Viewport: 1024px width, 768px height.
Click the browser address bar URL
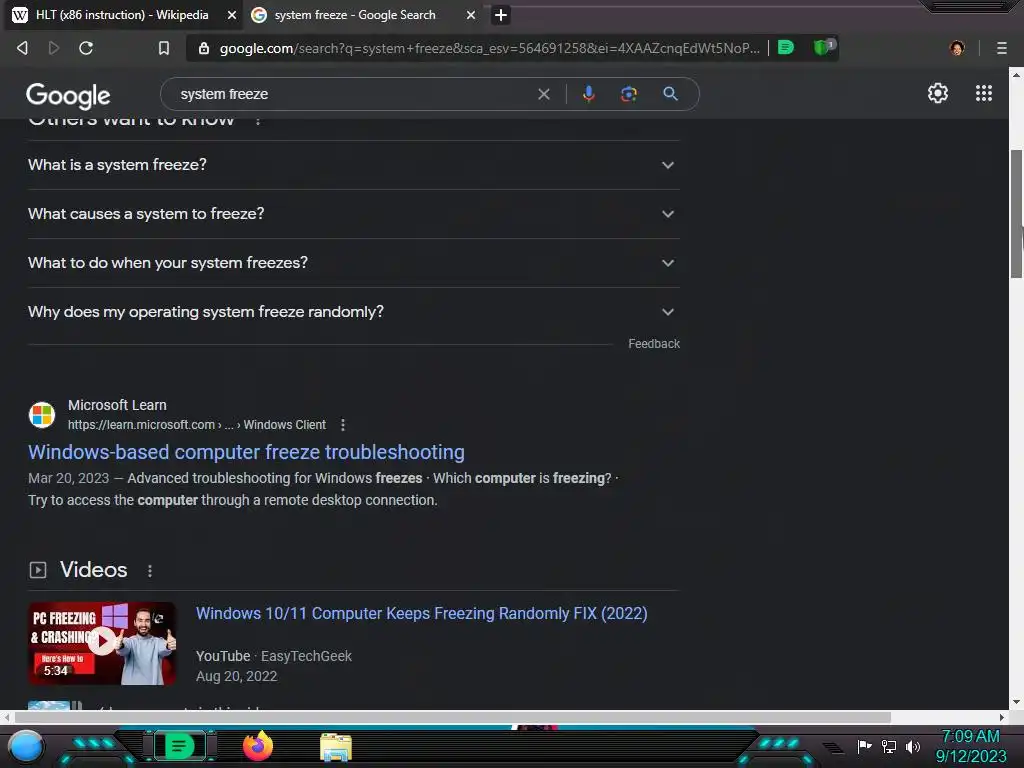pyautogui.click(x=489, y=48)
